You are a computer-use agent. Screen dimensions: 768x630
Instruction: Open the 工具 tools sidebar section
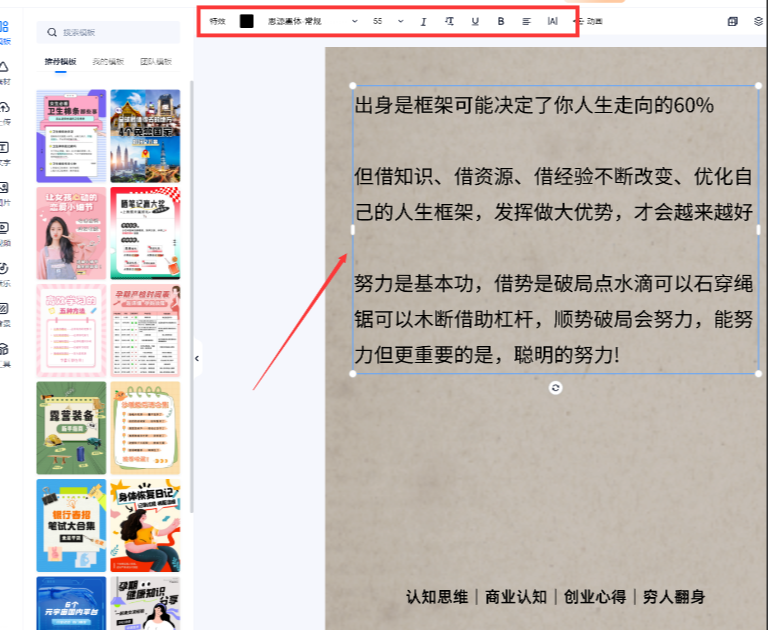pyautogui.click(x=4, y=355)
